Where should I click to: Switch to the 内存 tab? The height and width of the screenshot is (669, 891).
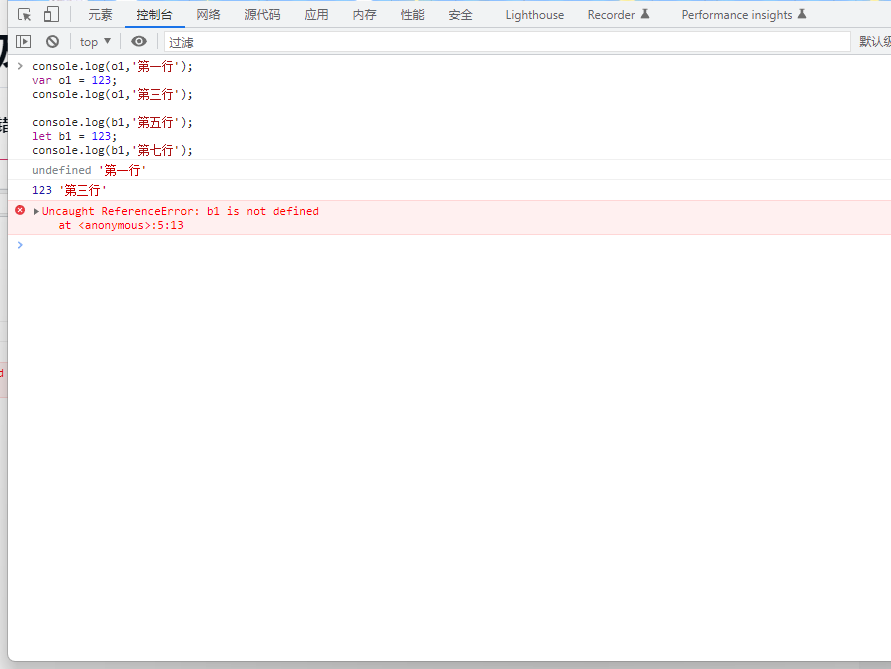(x=365, y=15)
